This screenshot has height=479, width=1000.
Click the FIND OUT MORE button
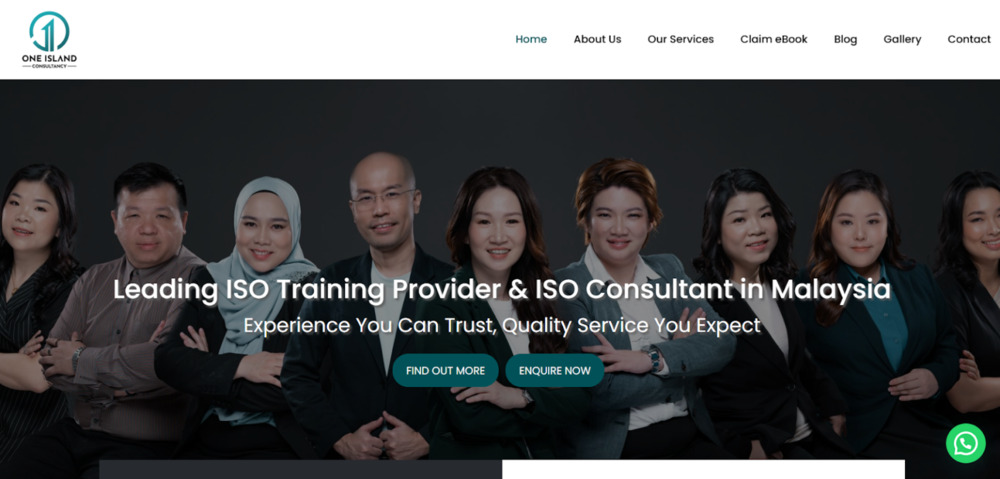click(445, 371)
